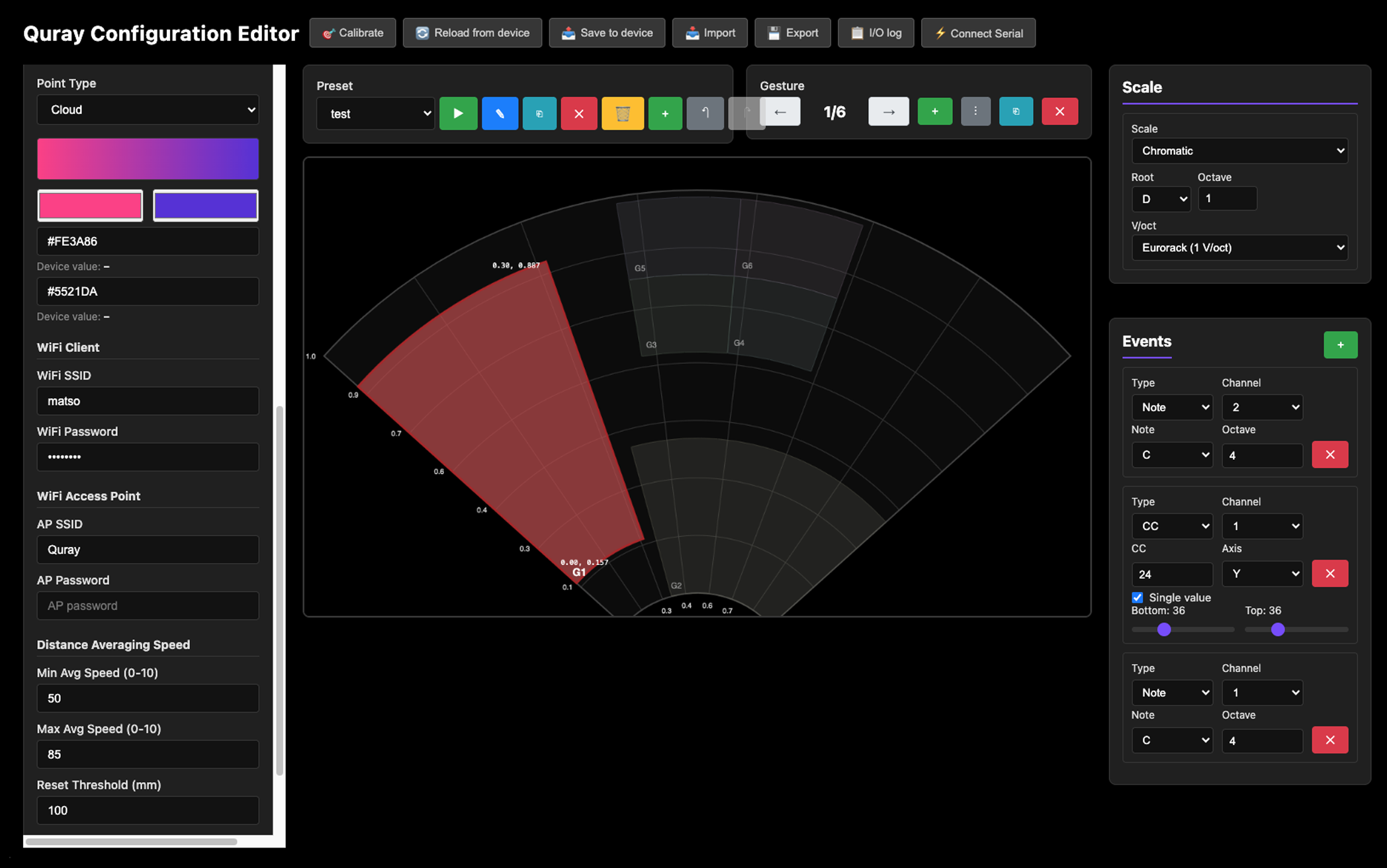Click the pink color swatch
The height and width of the screenshot is (868, 1387).
(90, 206)
